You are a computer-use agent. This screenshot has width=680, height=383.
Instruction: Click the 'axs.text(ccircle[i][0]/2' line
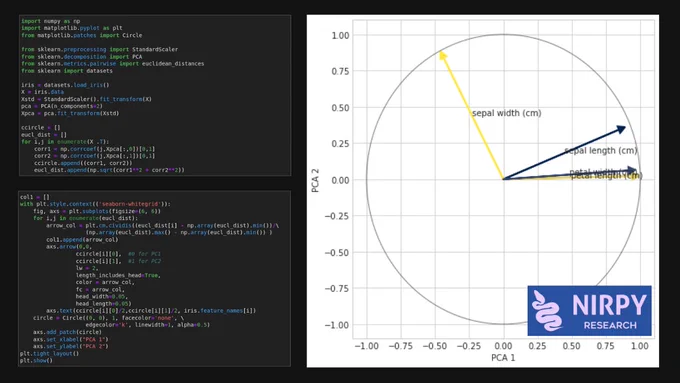click(151, 311)
